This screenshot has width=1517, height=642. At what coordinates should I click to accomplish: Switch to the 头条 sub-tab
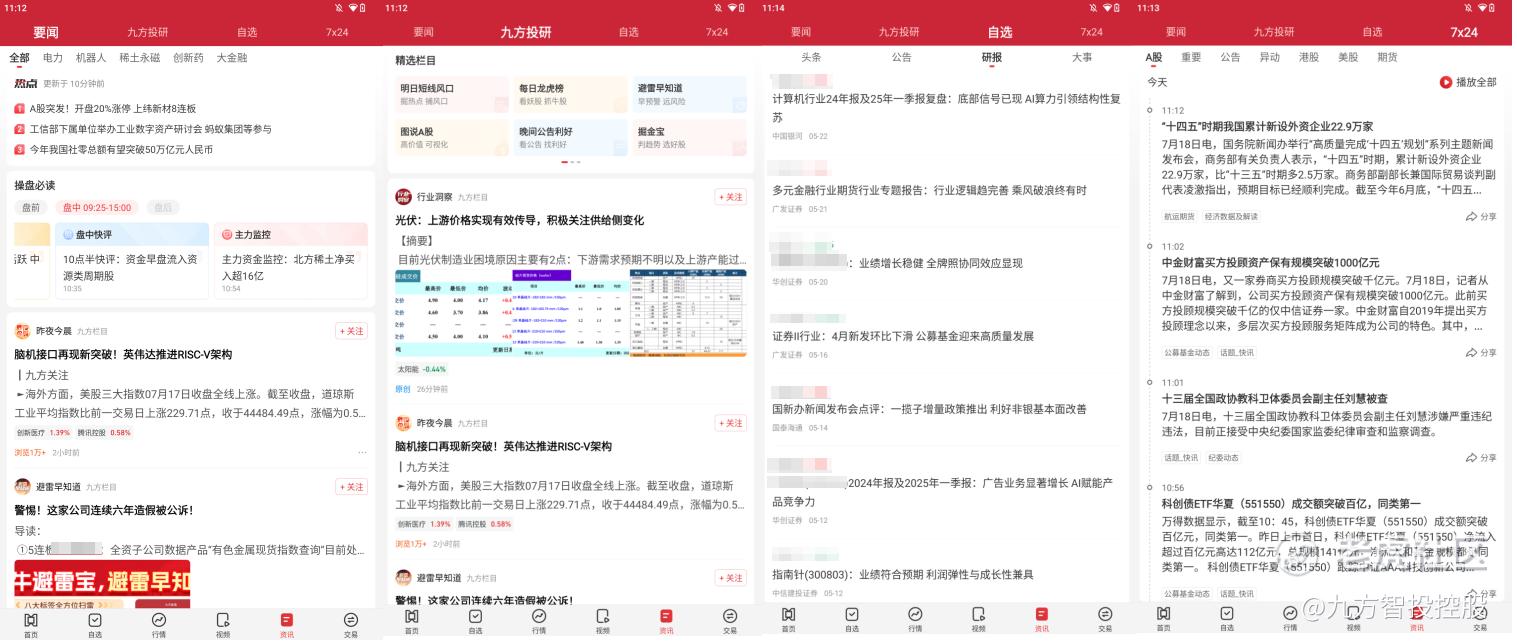811,58
